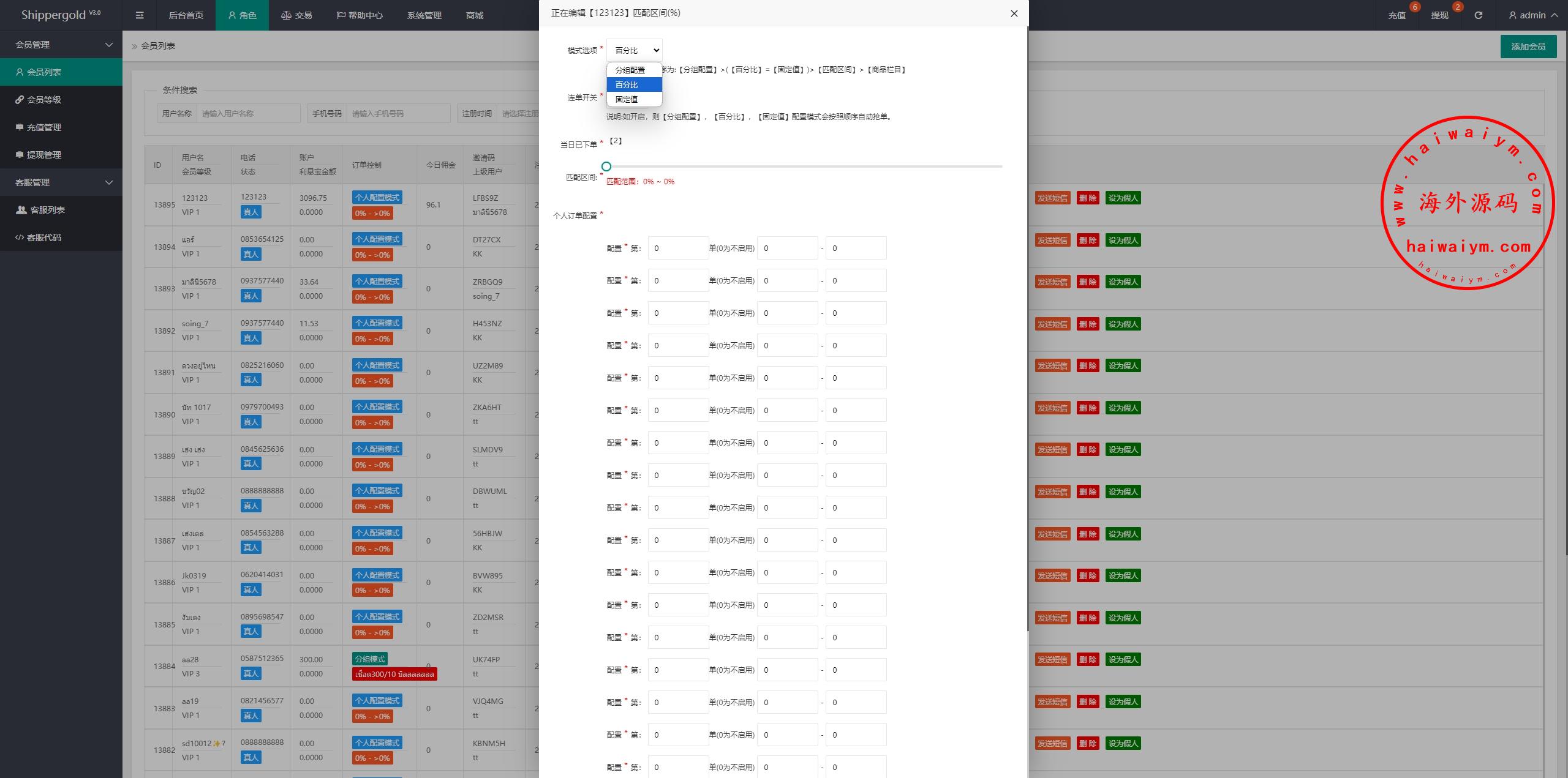Open the 帮助中心 top menu
The image size is (1568, 778).
click(360, 15)
